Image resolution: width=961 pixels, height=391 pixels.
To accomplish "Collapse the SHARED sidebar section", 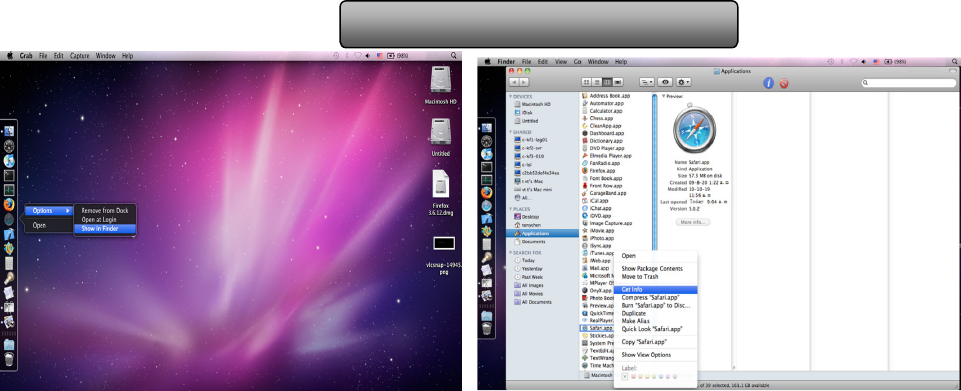I will (x=510, y=132).
